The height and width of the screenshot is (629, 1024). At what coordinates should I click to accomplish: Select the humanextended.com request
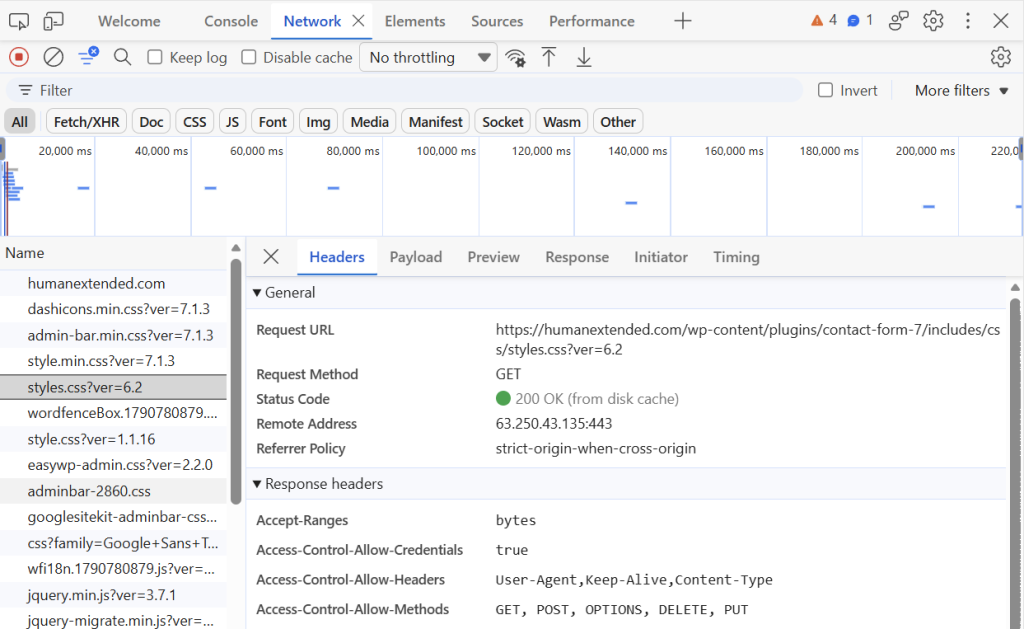tap(114, 283)
